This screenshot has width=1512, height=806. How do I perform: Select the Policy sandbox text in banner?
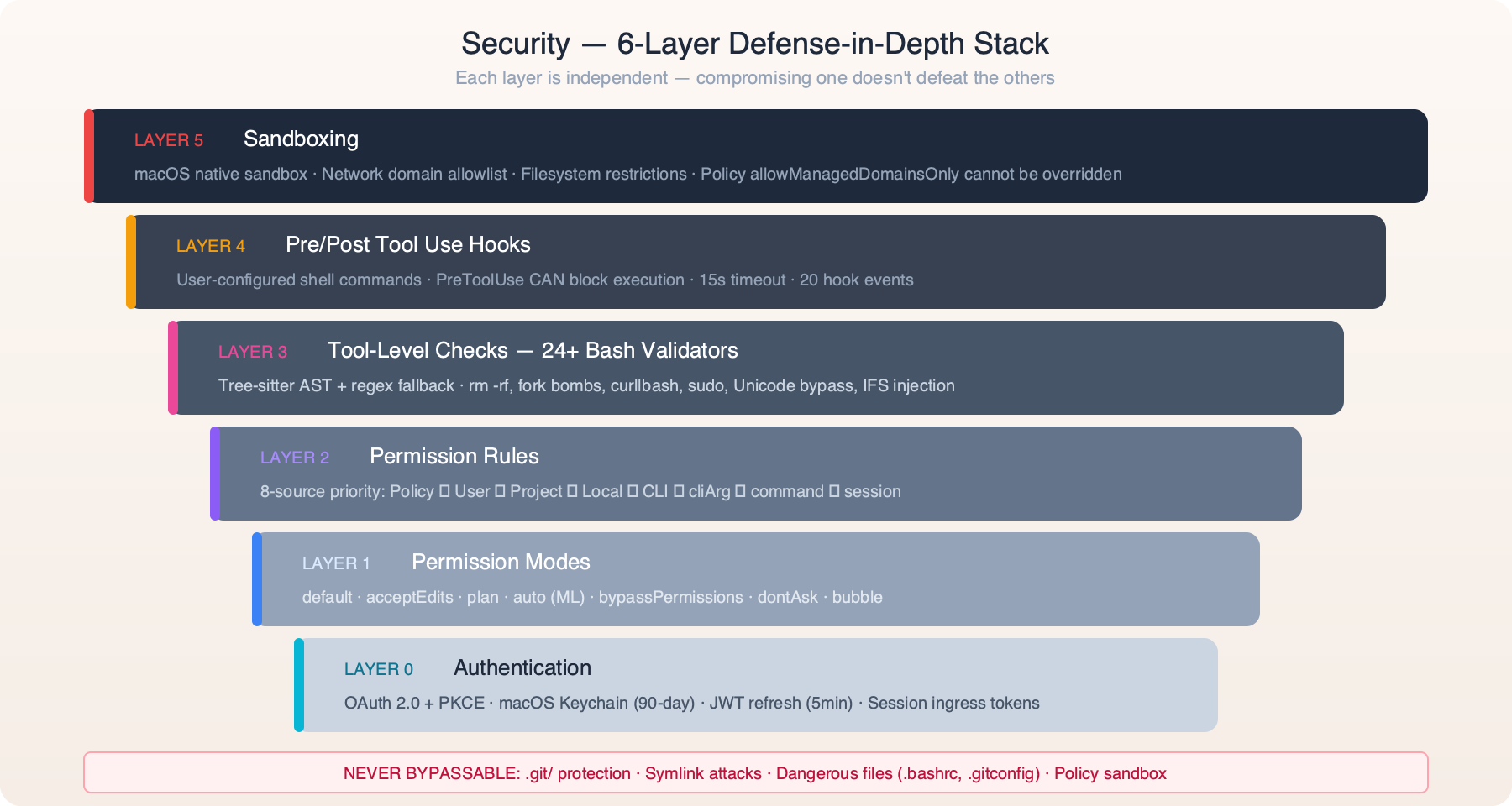point(1110,772)
